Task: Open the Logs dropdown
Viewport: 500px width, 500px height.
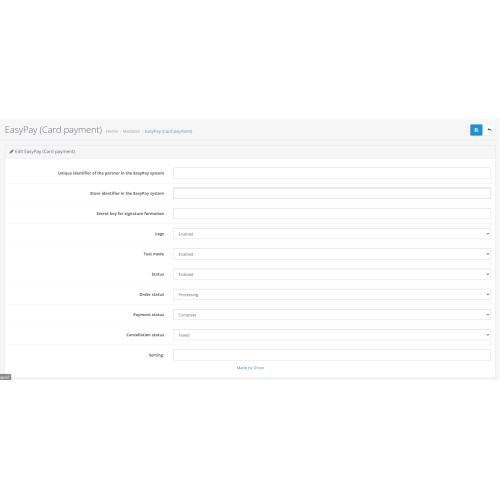Action: 332,234
